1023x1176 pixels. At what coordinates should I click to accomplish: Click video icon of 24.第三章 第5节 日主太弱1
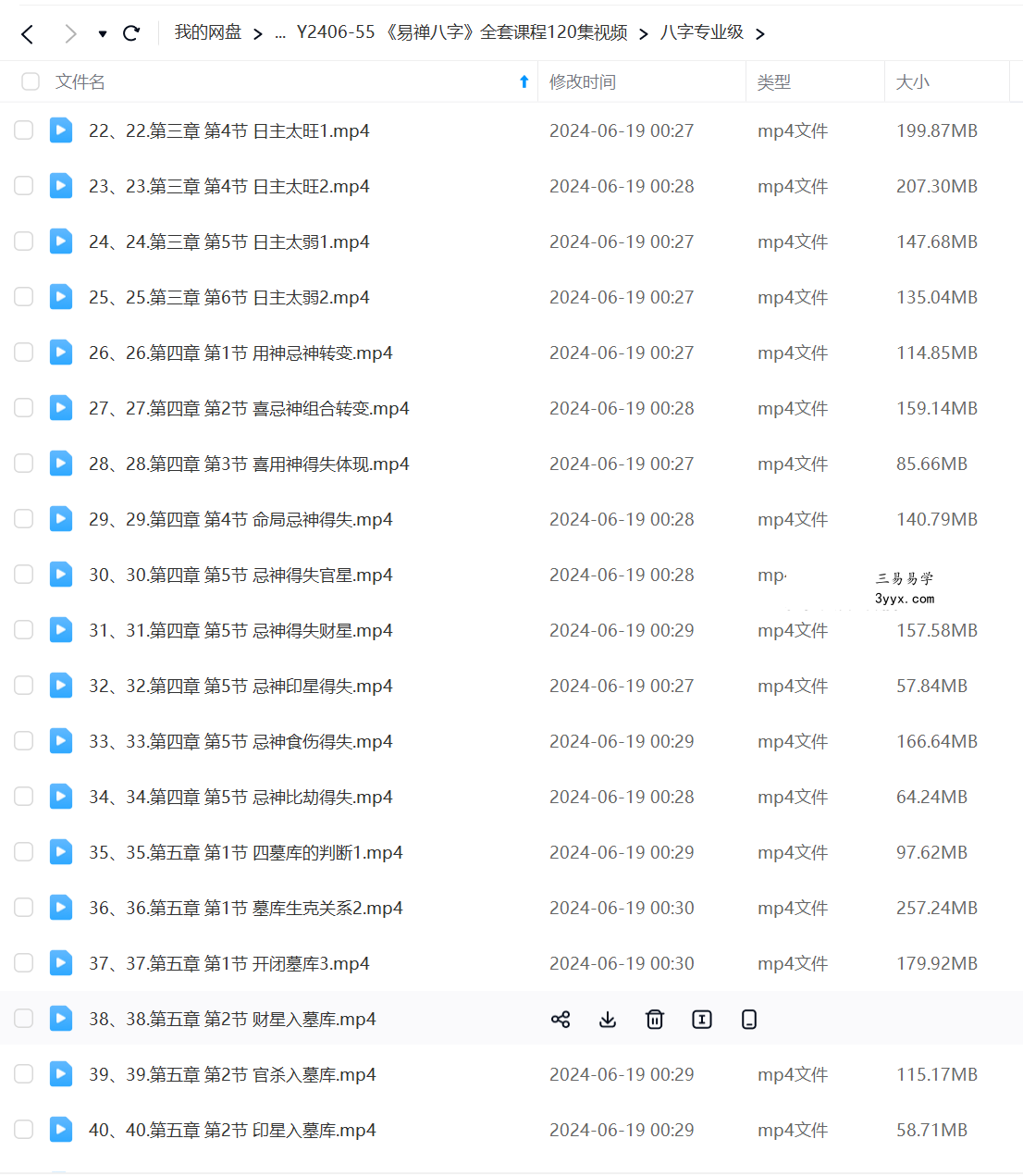(x=61, y=241)
